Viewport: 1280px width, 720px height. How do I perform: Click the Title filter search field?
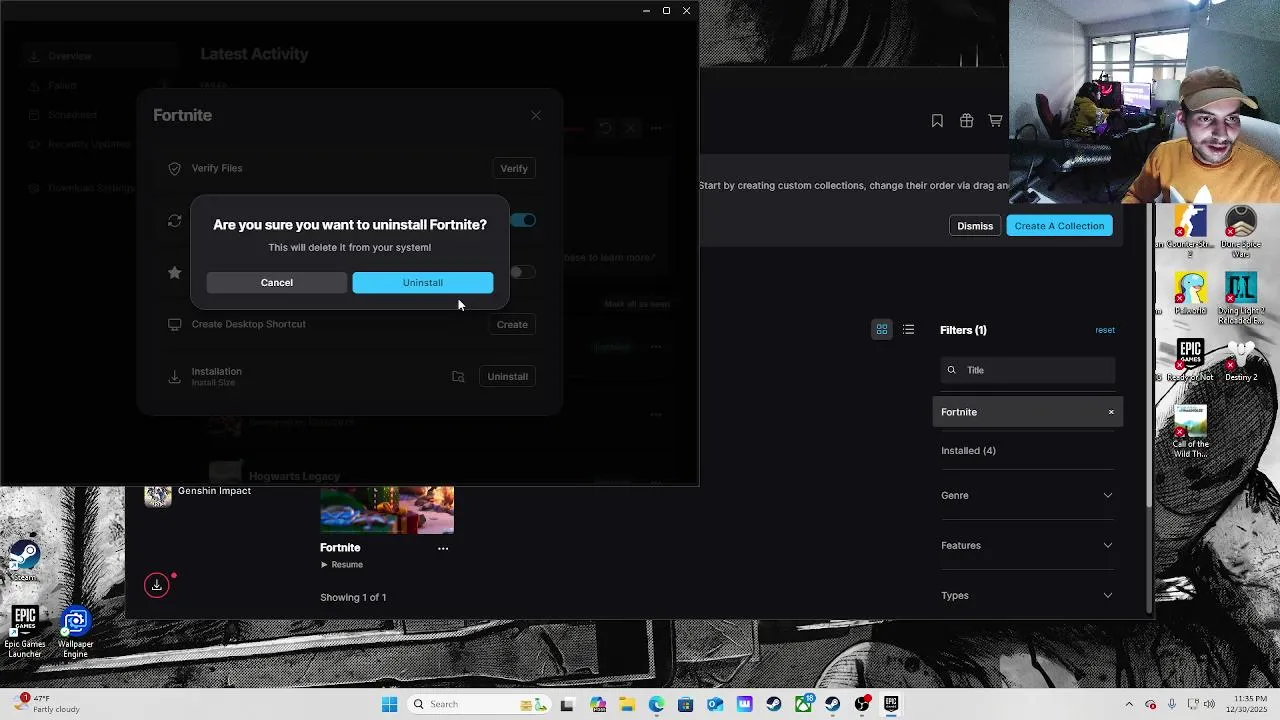coord(1028,370)
